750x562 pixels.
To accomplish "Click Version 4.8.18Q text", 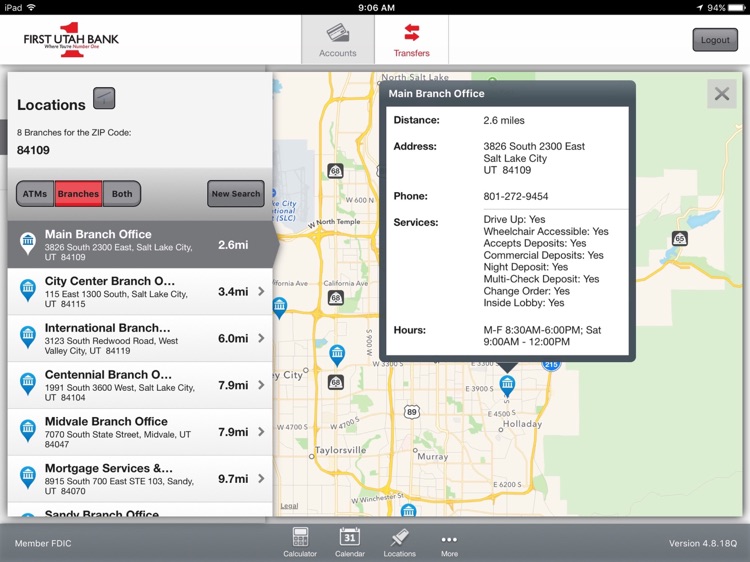I will pos(703,543).
